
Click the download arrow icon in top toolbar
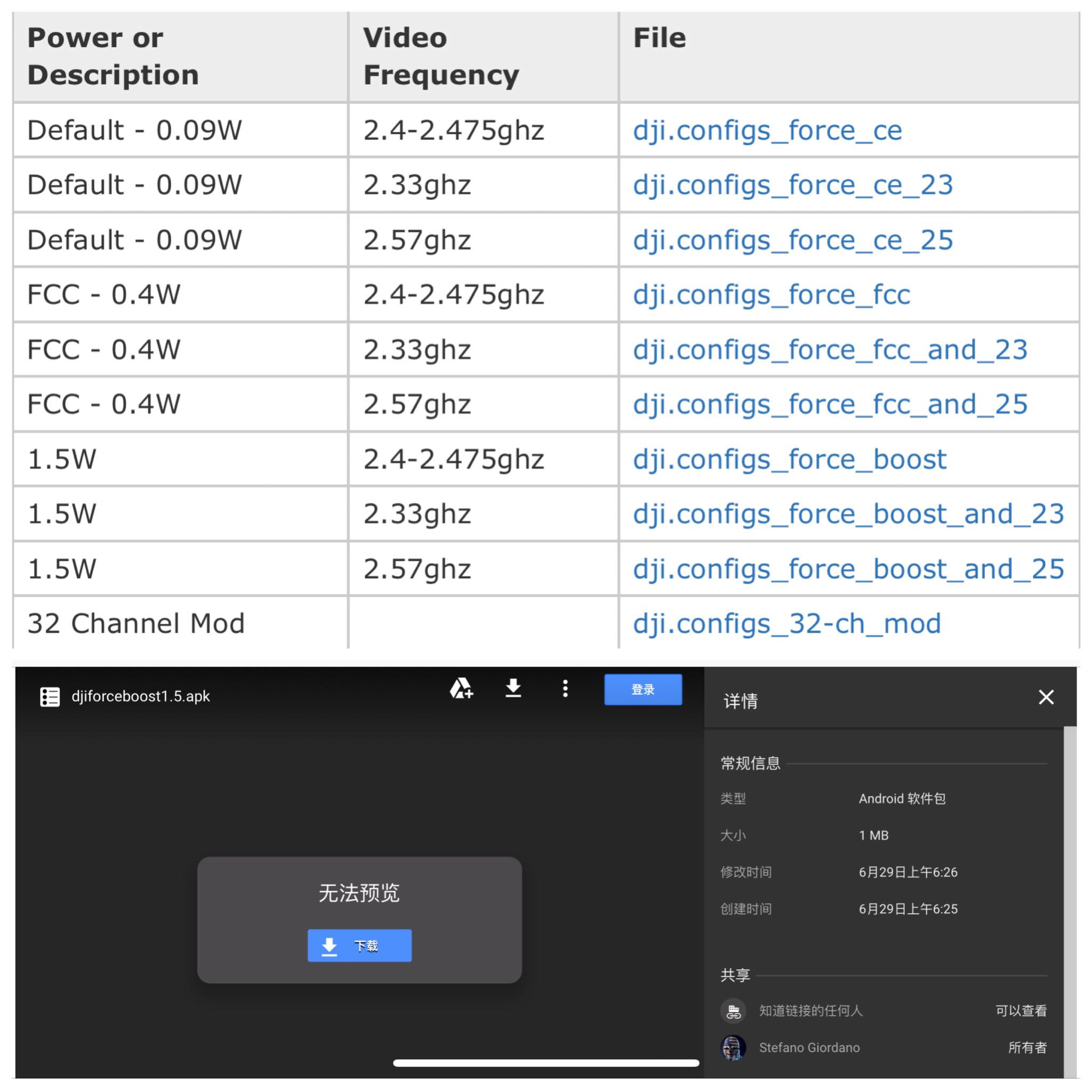point(513,688)
